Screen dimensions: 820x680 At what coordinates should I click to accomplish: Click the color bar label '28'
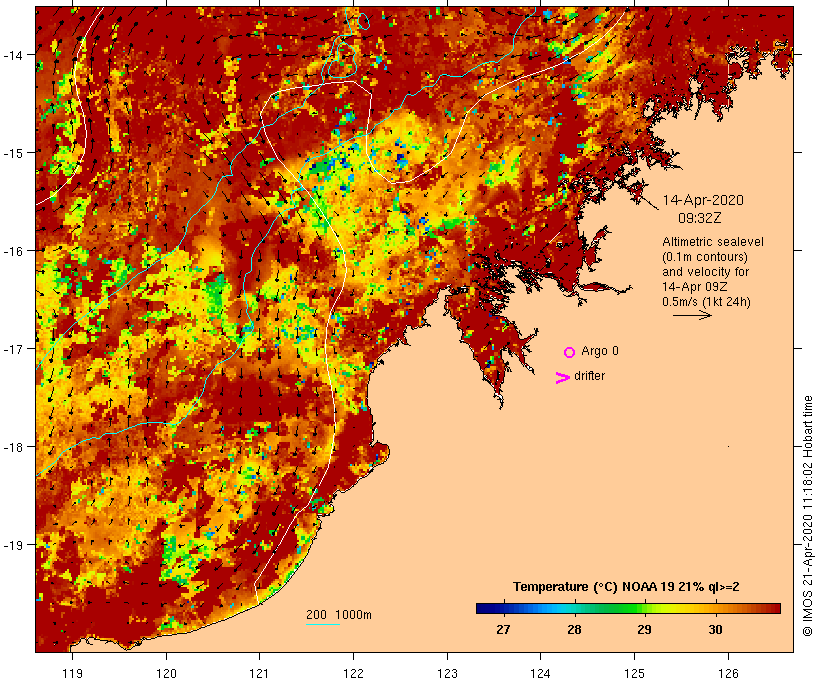pos(574,629)
